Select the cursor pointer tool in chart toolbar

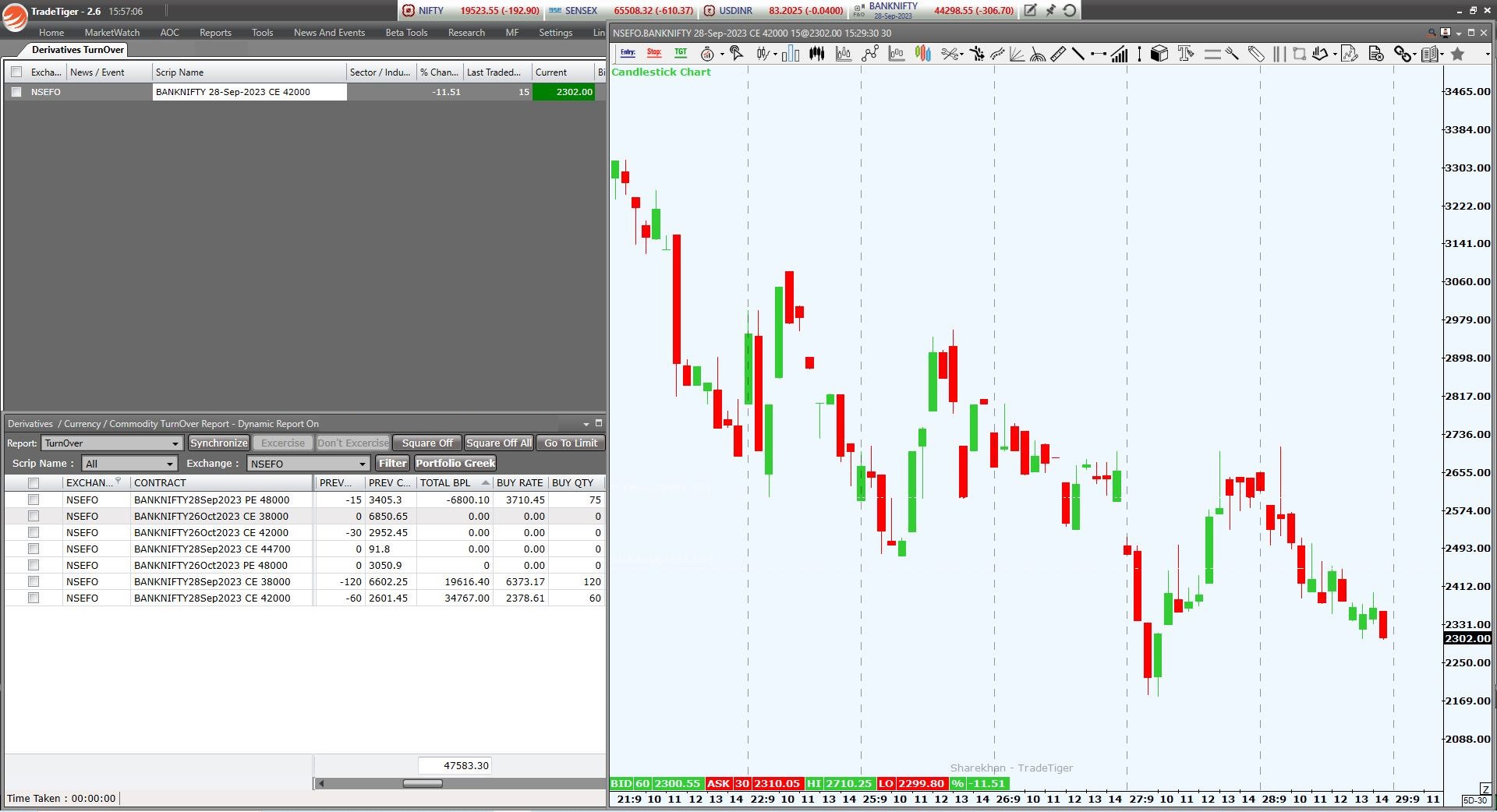pyautogui.click(x=736, y=53)
